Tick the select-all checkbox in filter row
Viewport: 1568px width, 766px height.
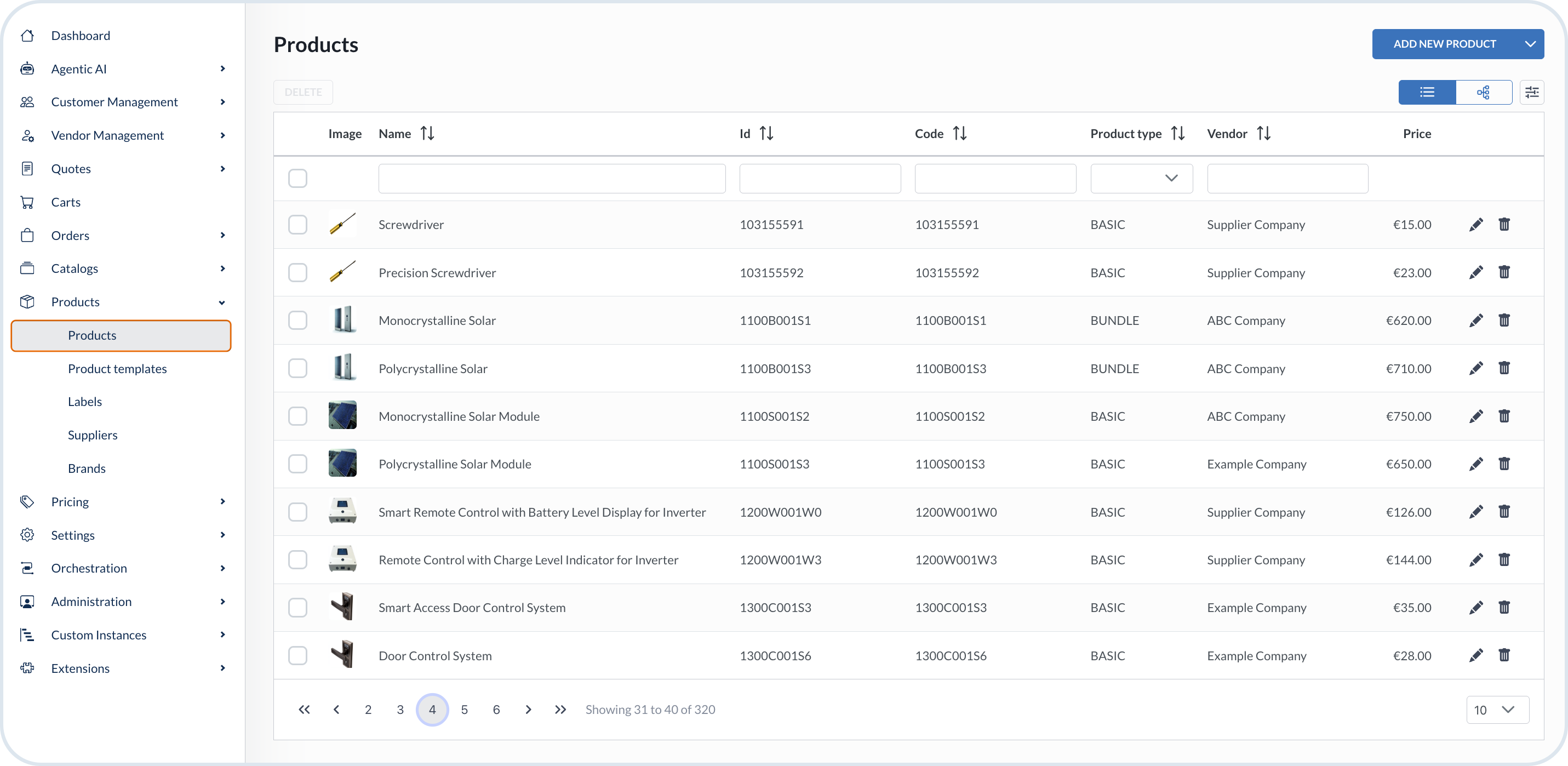point(297,179)
